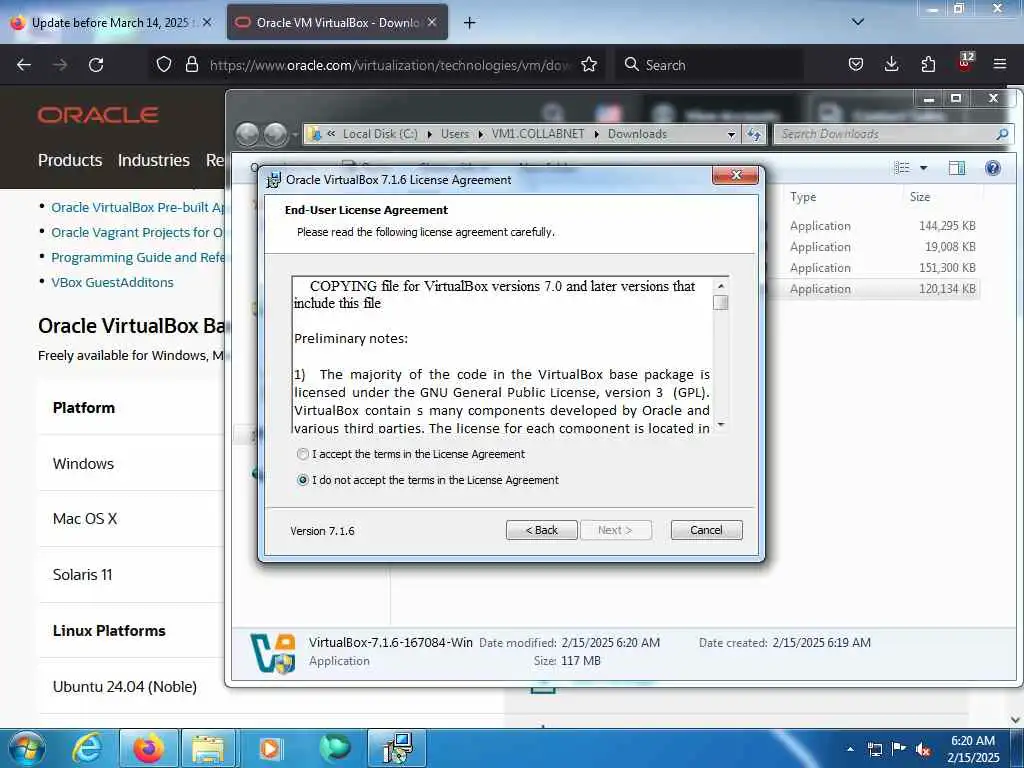Click Downloads in Explorer breadcrumb
The image size is (1024, 768).
[x=637, y=134]
